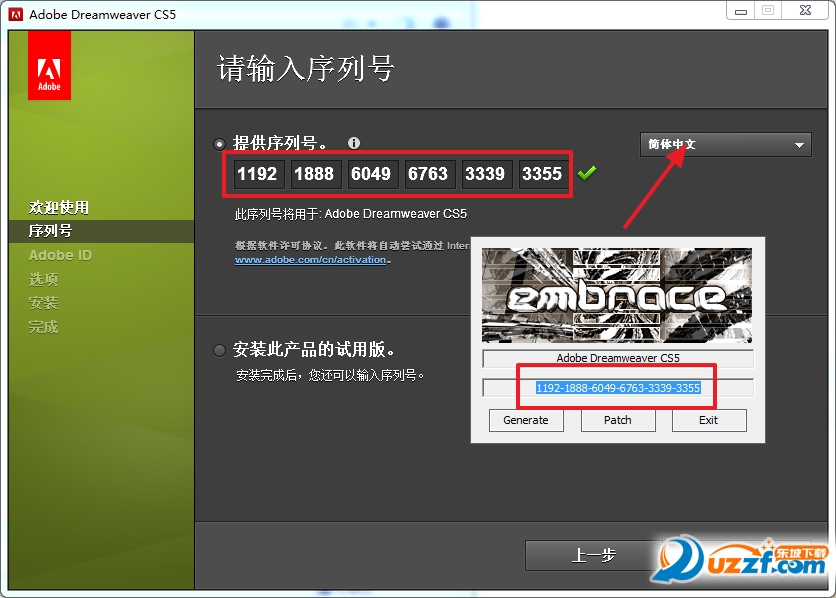Image resolution: width=836 pixels, height=598 pixels.
Task: Click the serial field containing 6763
Action: tap(429, 174)
